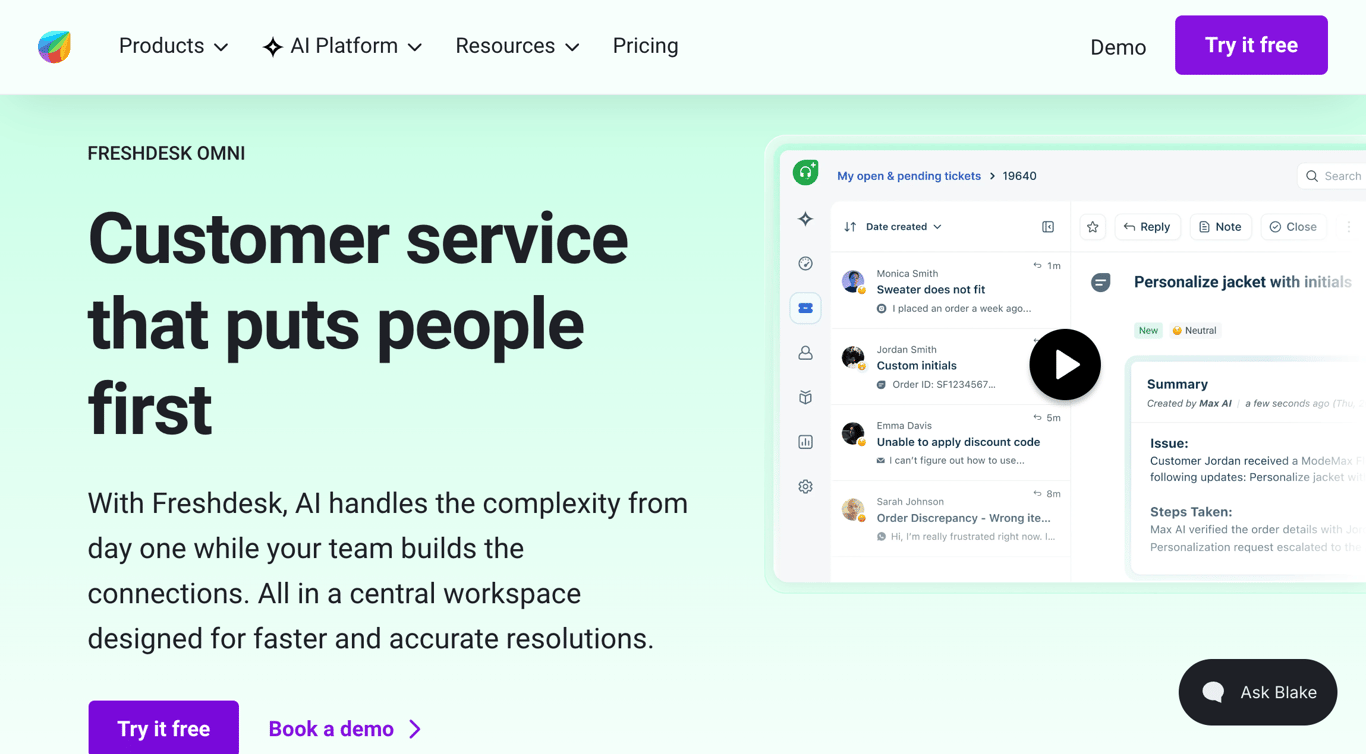This screenshot has width=1366, height=754.
Task: Open the knowledge base book icon
Action: [805, 397]
